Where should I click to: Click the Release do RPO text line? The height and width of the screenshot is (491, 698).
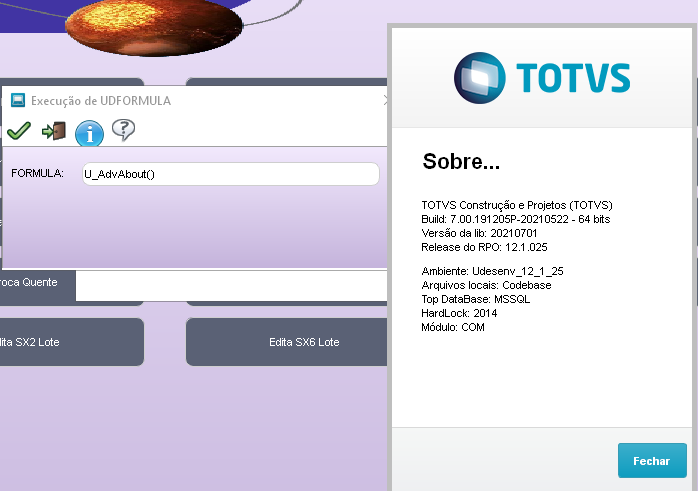click(485, 247)
